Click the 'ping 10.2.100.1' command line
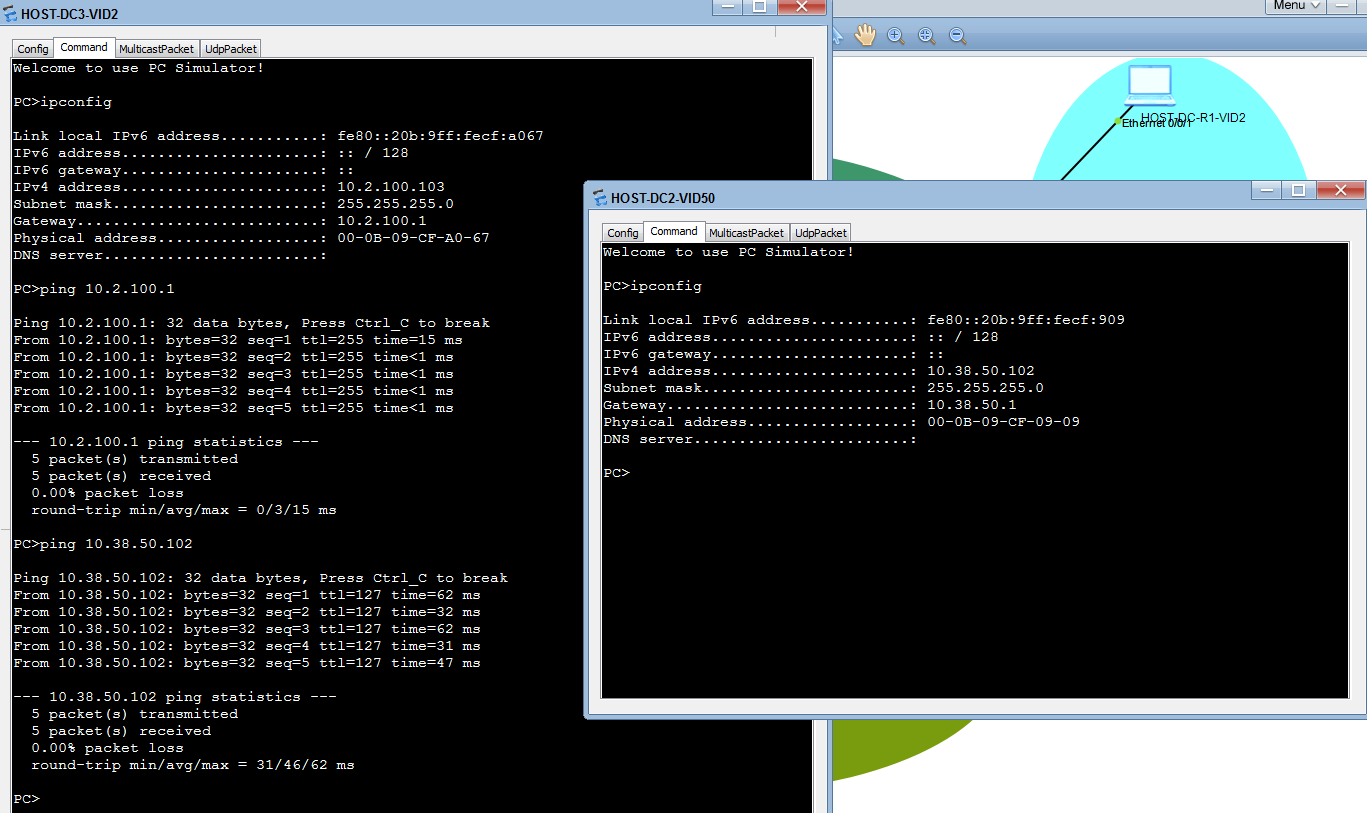Viewport: 1367px width, 813px height. 94,289
